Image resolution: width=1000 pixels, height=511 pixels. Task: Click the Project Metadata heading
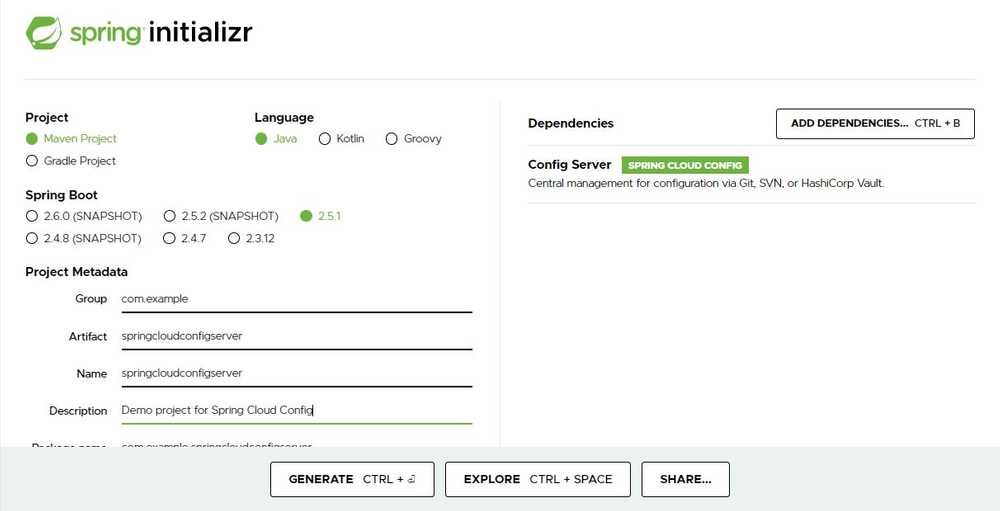(x=77, y=272)
